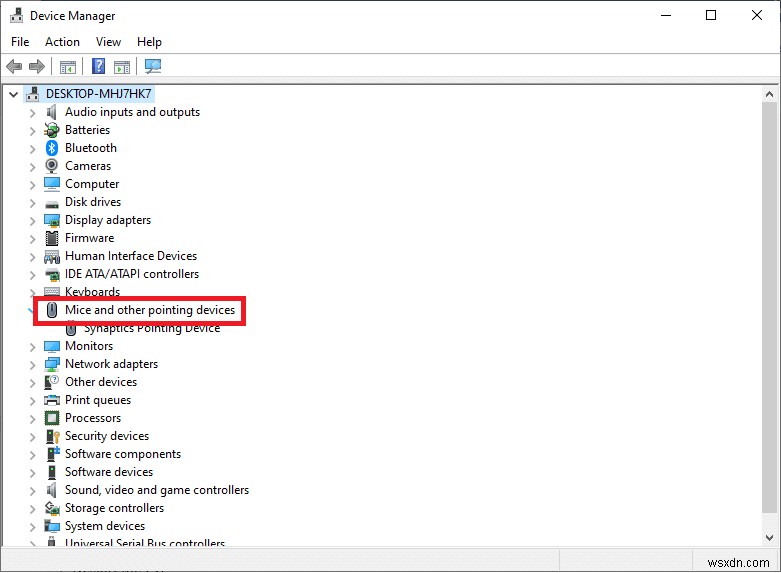
Task: Click the Forward arrow toolbar icon
Action: [x=37, y=66]
